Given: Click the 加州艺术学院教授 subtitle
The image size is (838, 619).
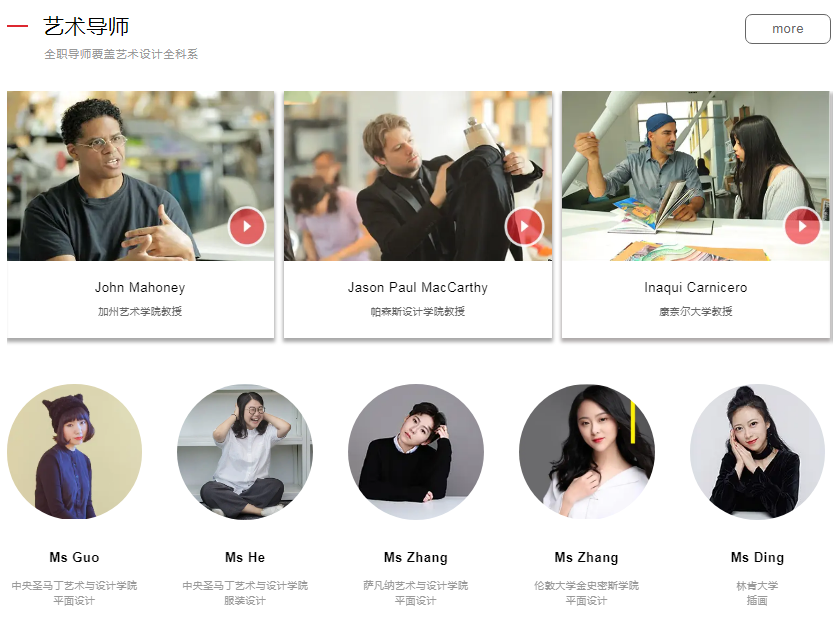Looking at the screenshot, I should pyautogui.click(x=140, y=312).
